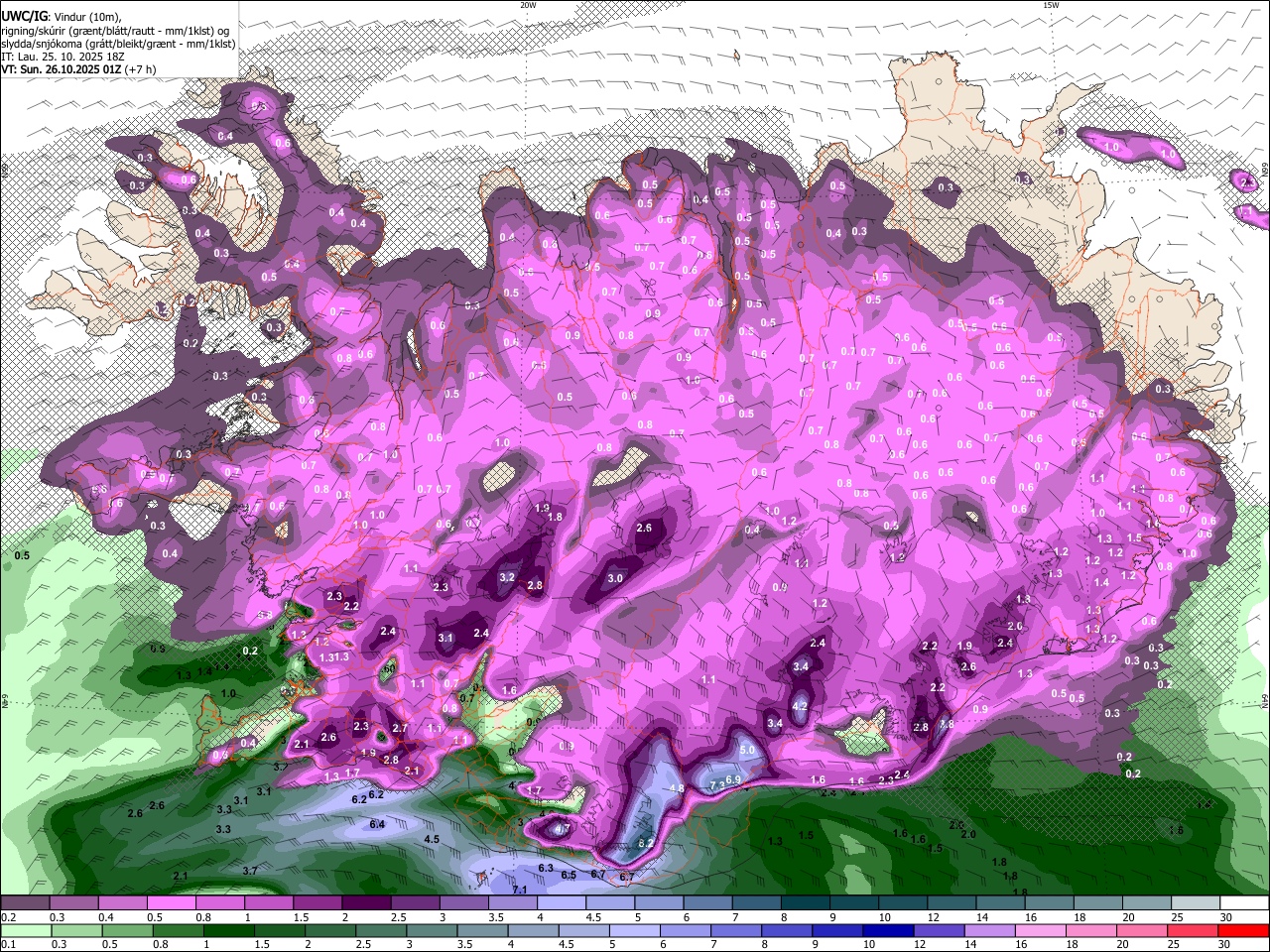The image size is (1270, 952).
Task: Click the 0.4 tick label in the snow legend
Action: (x=105, y=917)
